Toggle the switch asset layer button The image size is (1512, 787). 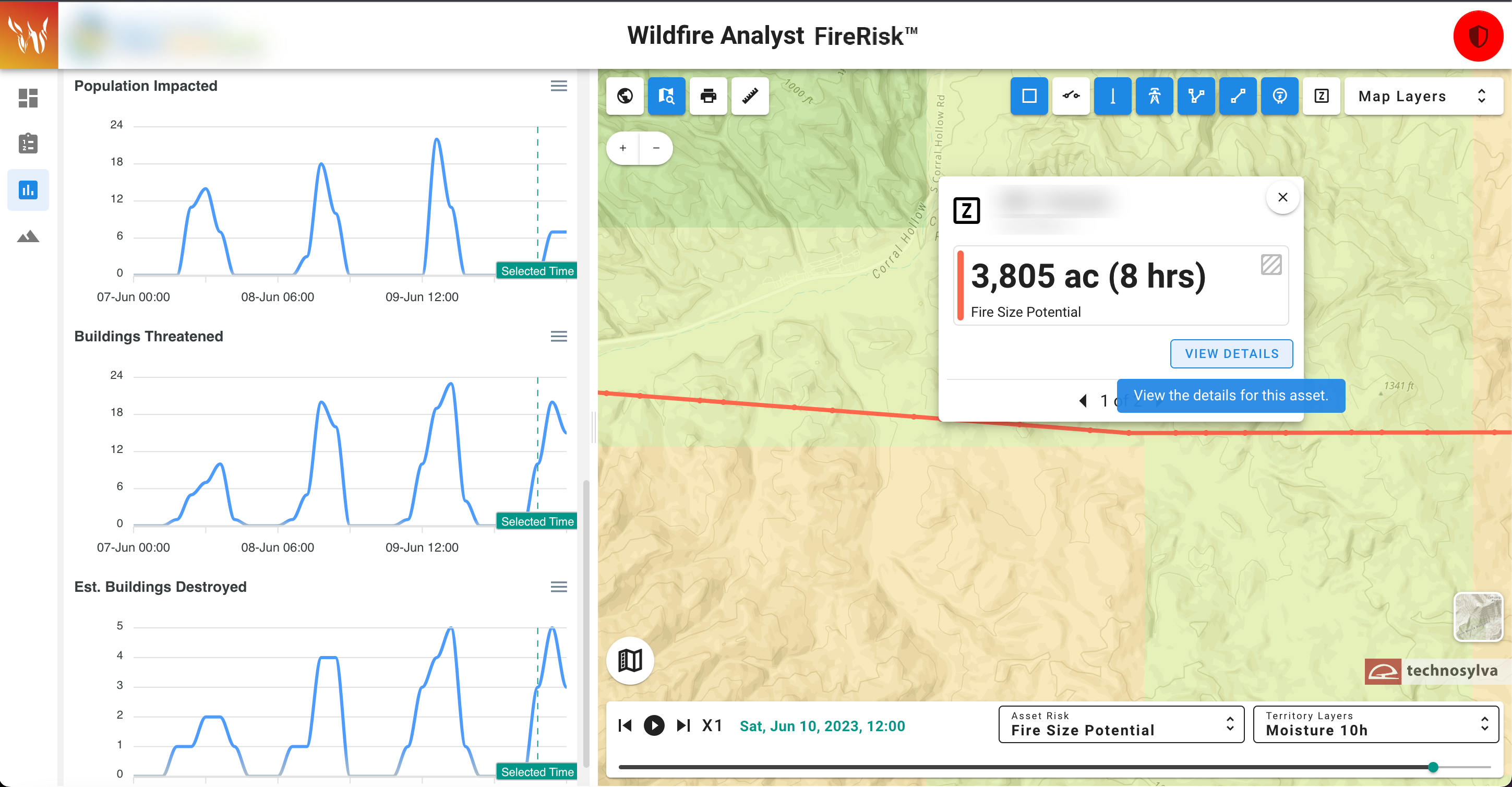tap(1071, 96)
